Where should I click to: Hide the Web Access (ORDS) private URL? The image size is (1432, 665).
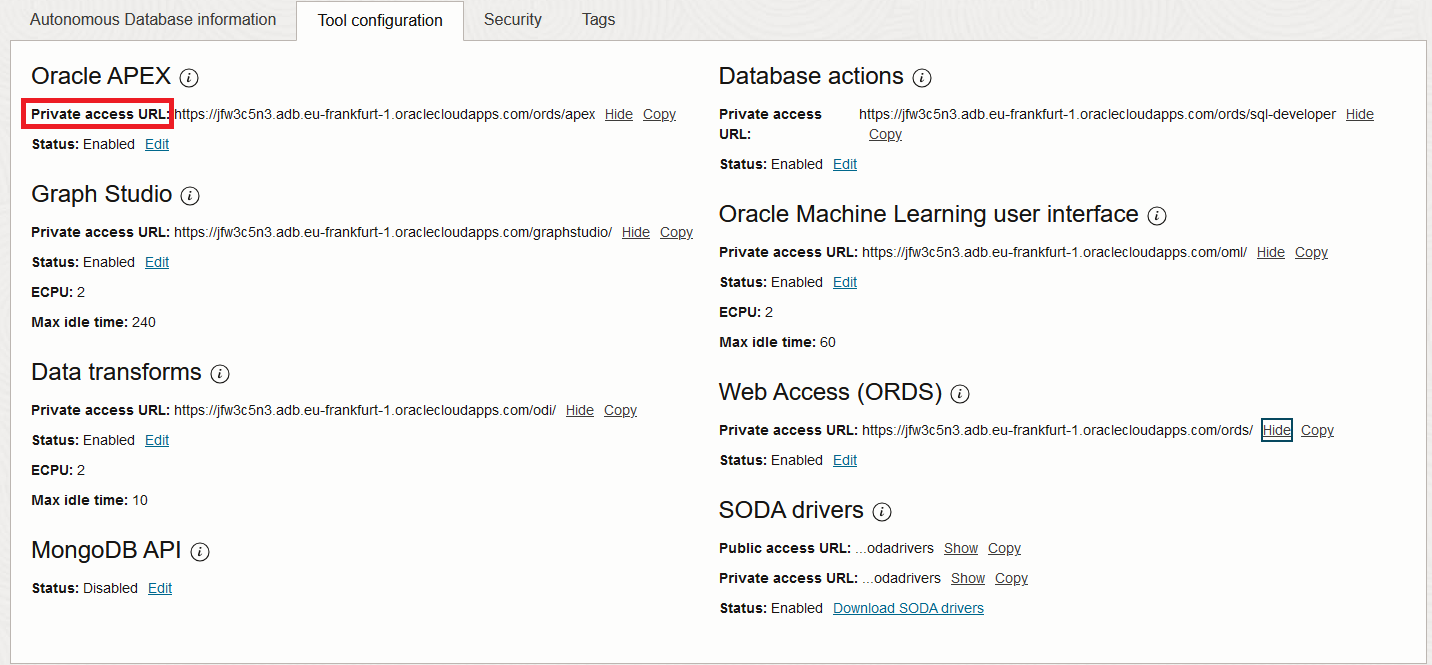1276,430
